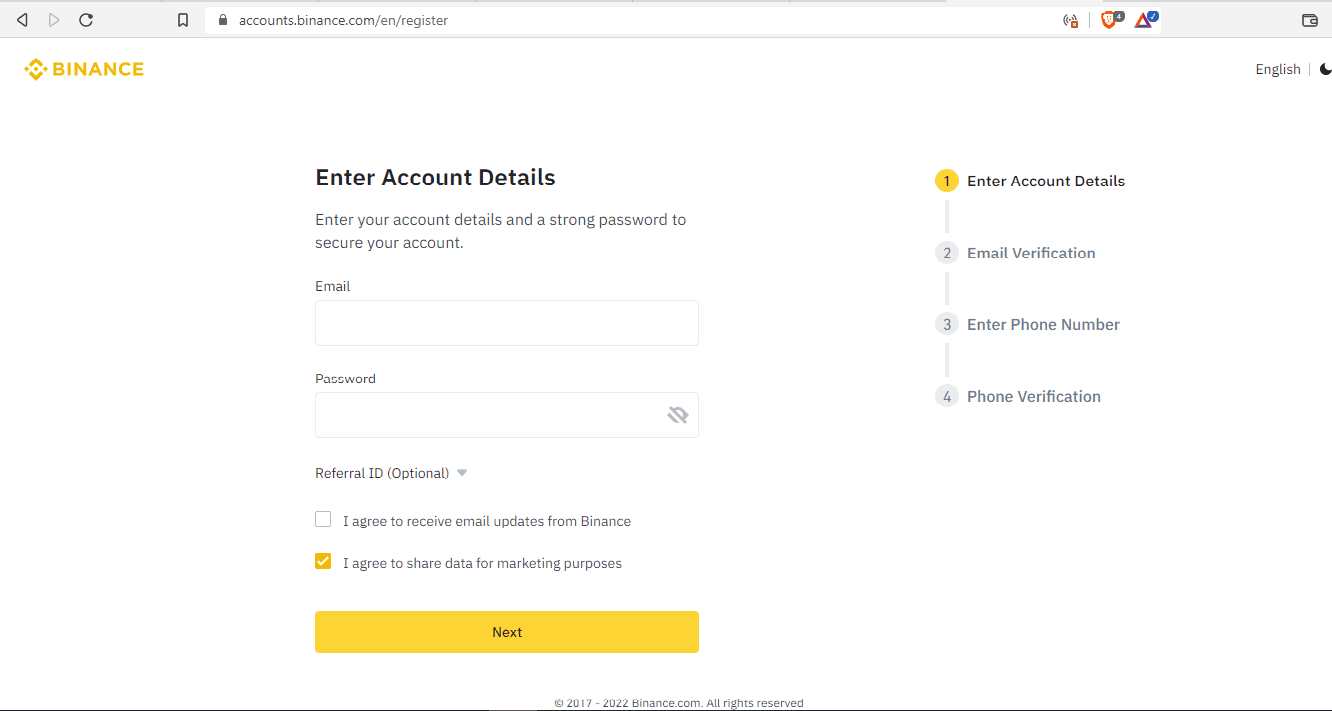Switch to dark mode with moon icon
This screenshot has height=711, width=1332.
pyautogui.click(x=1325, y=69)
